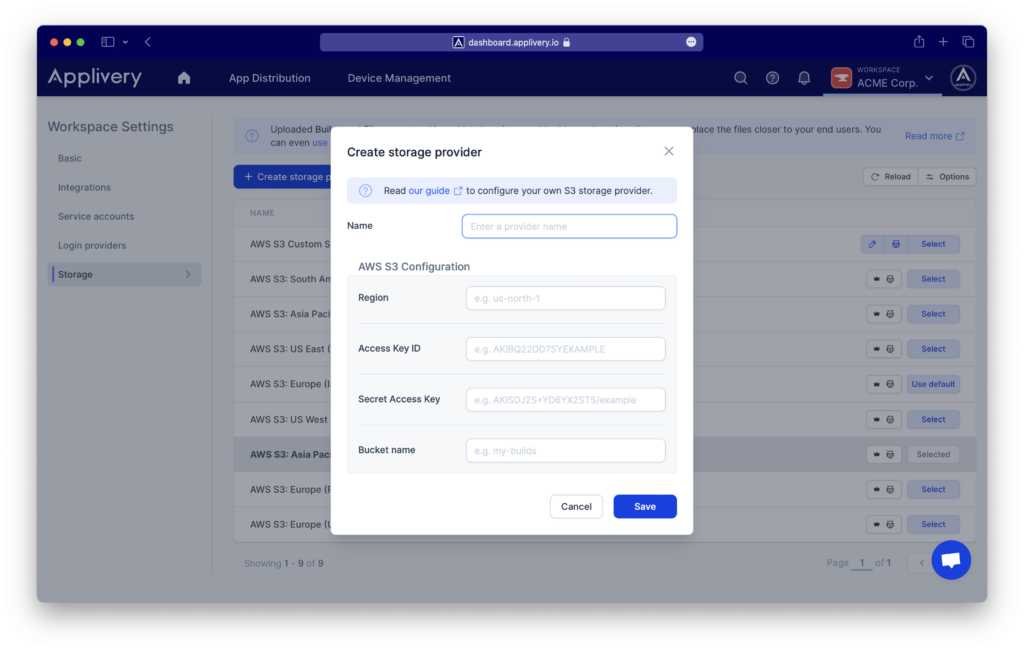This screenshot has height=651, width=1024.
Task: Click the bucket icon in AWS S3 Custom row
Action: 896,244
